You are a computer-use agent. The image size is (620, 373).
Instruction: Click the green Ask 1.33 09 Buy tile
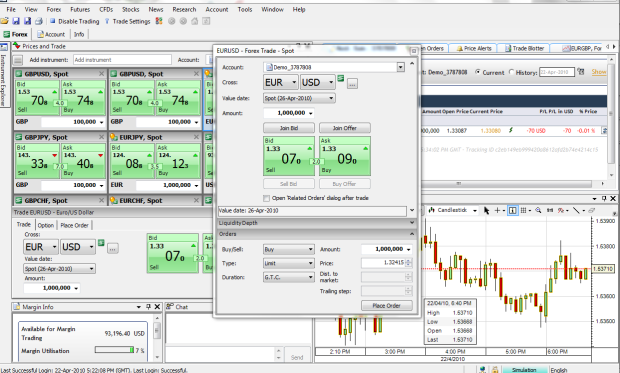tap(345, 156)
